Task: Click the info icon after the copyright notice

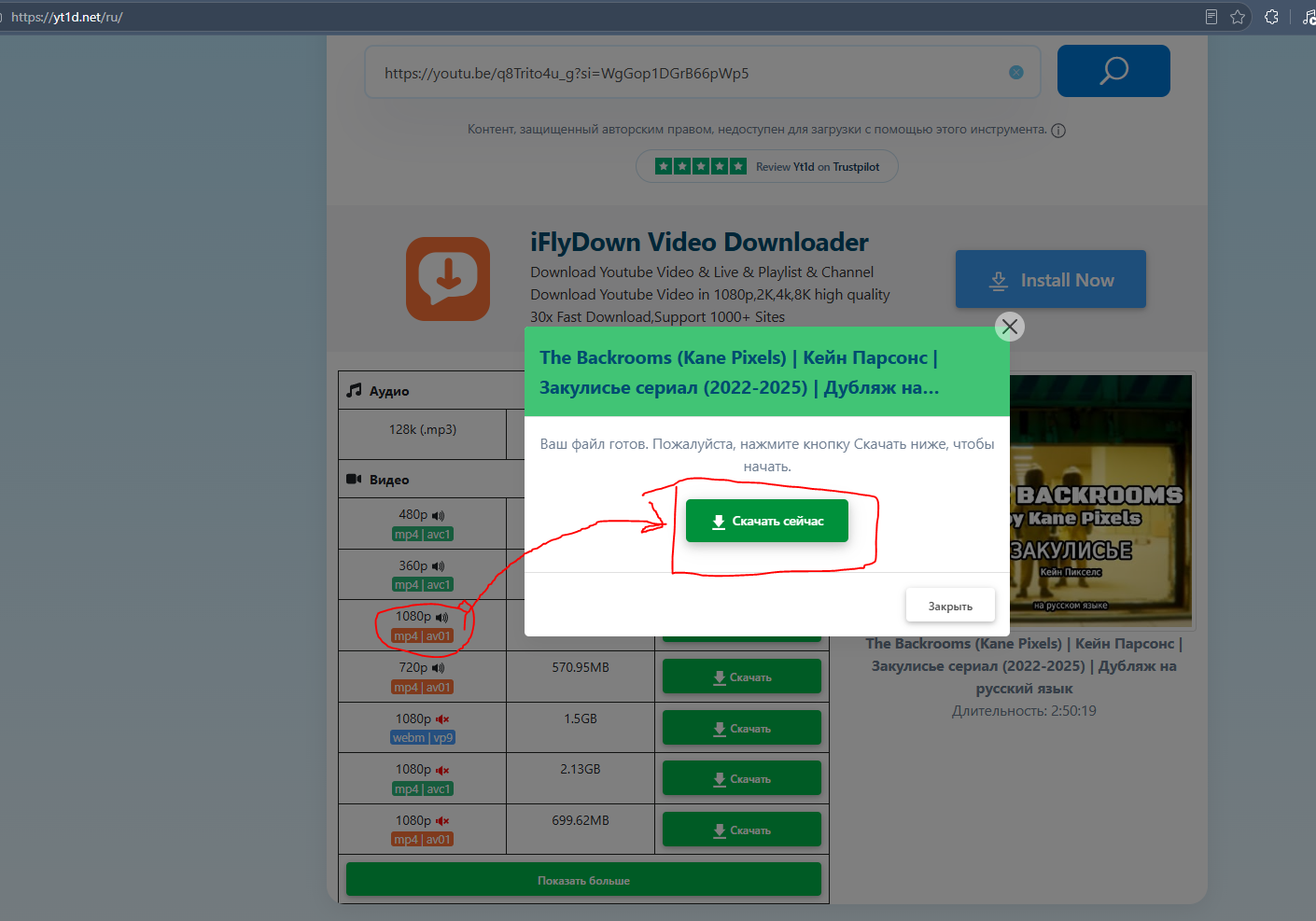Action: 1058,131
